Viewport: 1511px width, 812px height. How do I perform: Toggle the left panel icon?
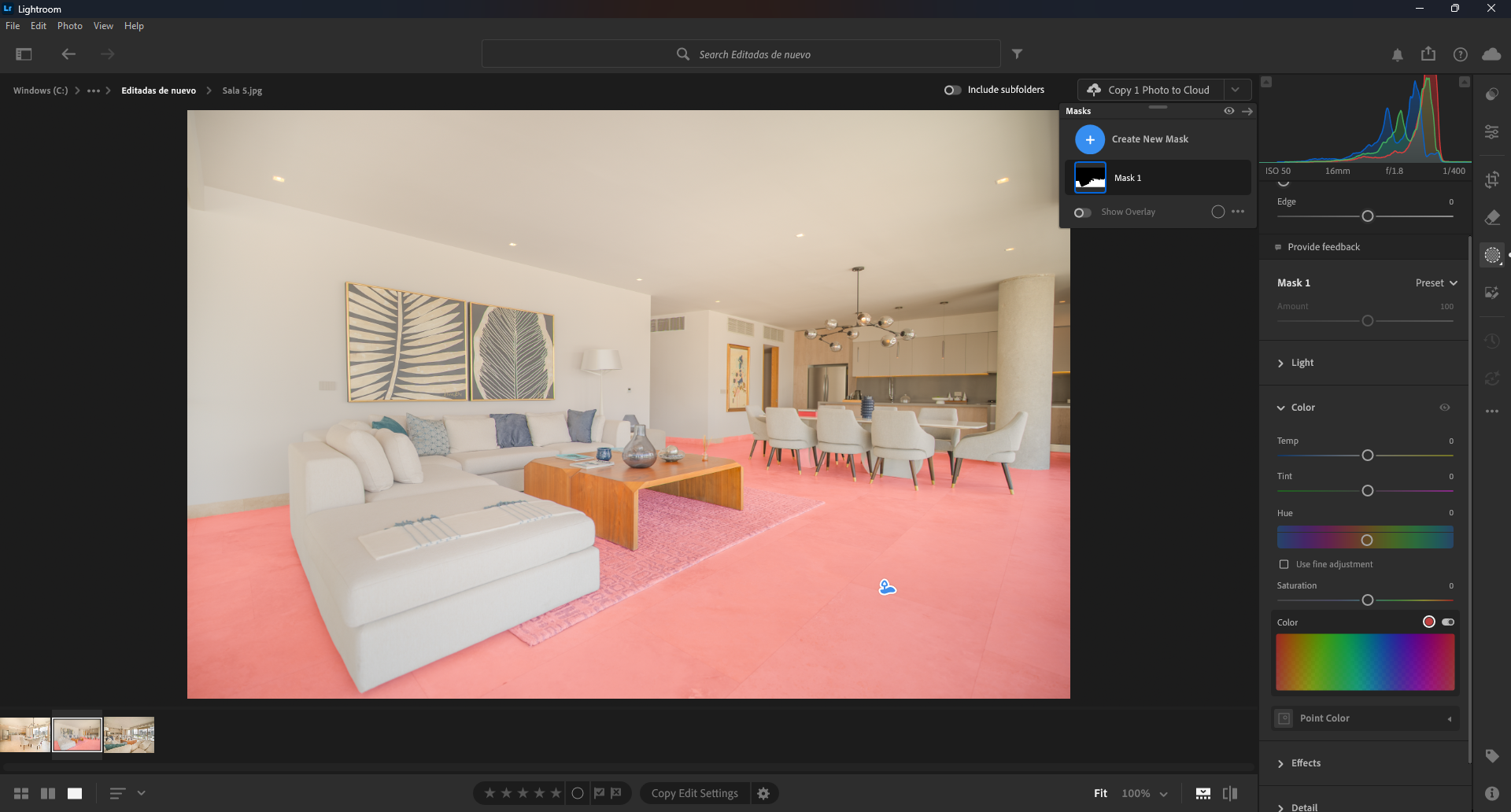(x=24, y=54)
